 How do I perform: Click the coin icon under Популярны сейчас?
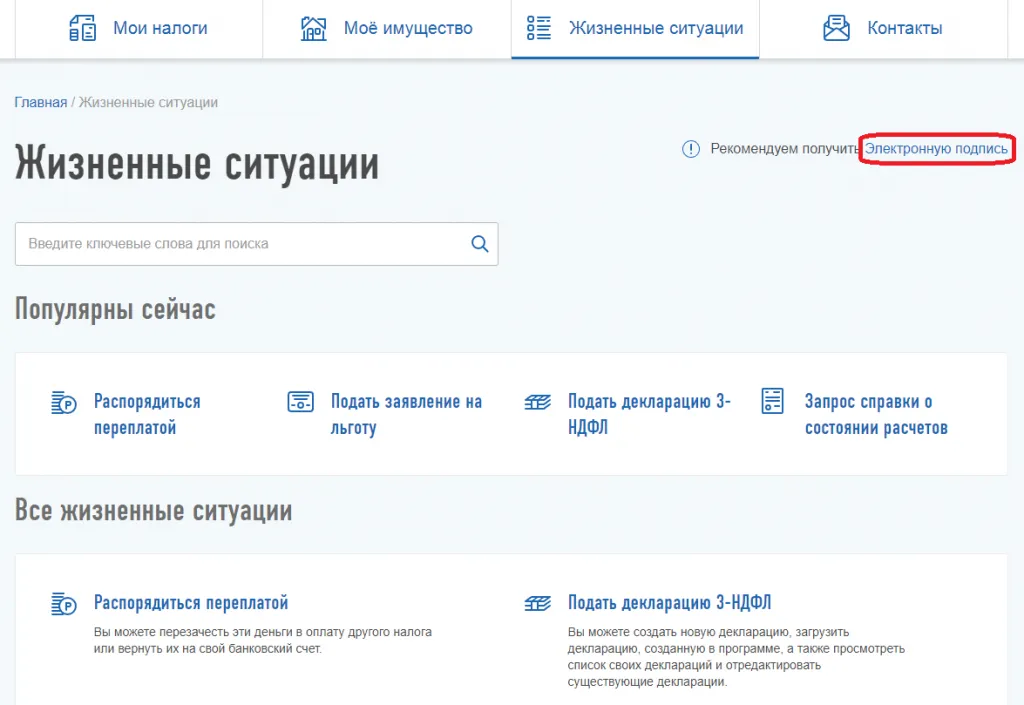[x=63, y=403]
